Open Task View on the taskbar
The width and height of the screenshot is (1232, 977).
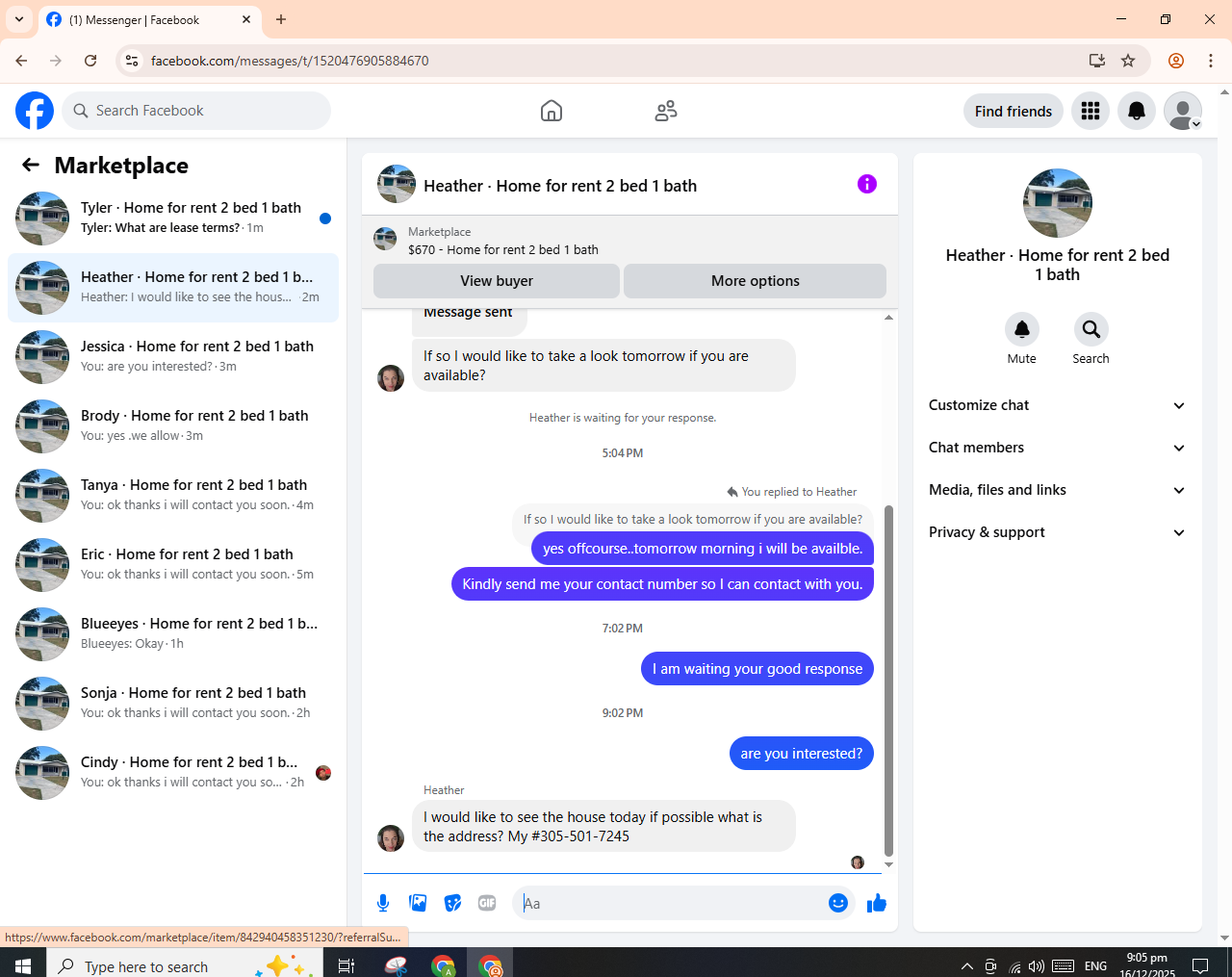346,965
